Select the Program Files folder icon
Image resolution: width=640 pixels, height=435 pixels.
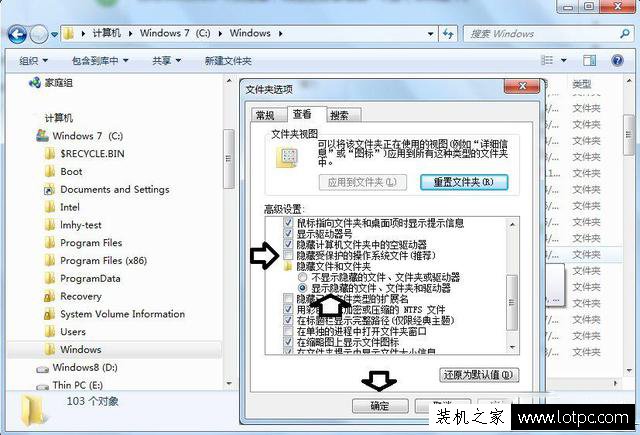tap(49, 243)
